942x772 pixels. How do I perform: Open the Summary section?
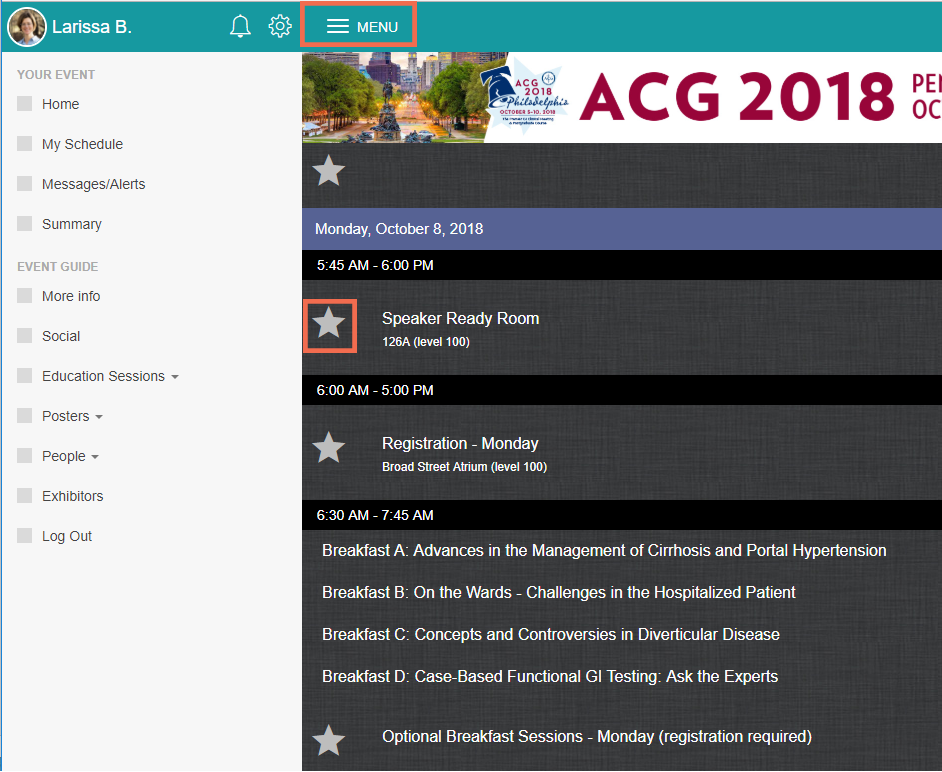coord(70,224)
